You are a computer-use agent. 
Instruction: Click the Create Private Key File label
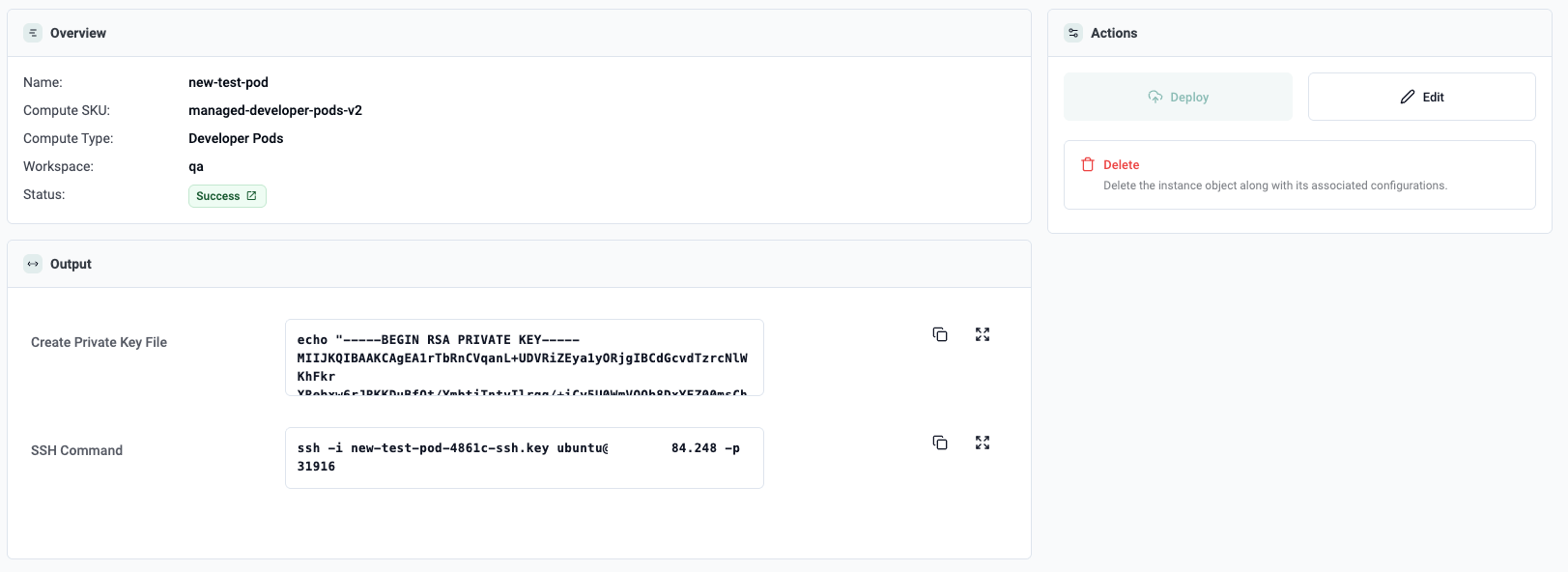[99, 342]
